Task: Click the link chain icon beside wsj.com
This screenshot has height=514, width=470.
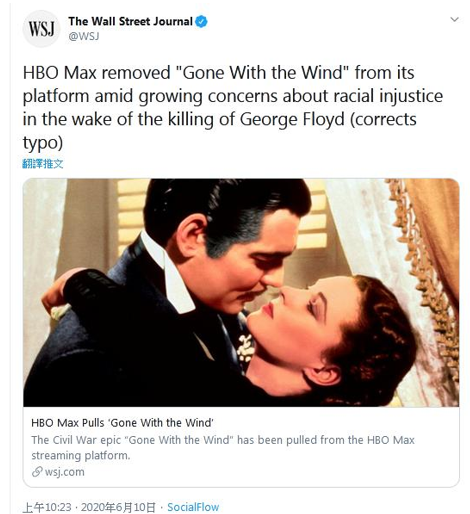Action: (x=37, y=472)
